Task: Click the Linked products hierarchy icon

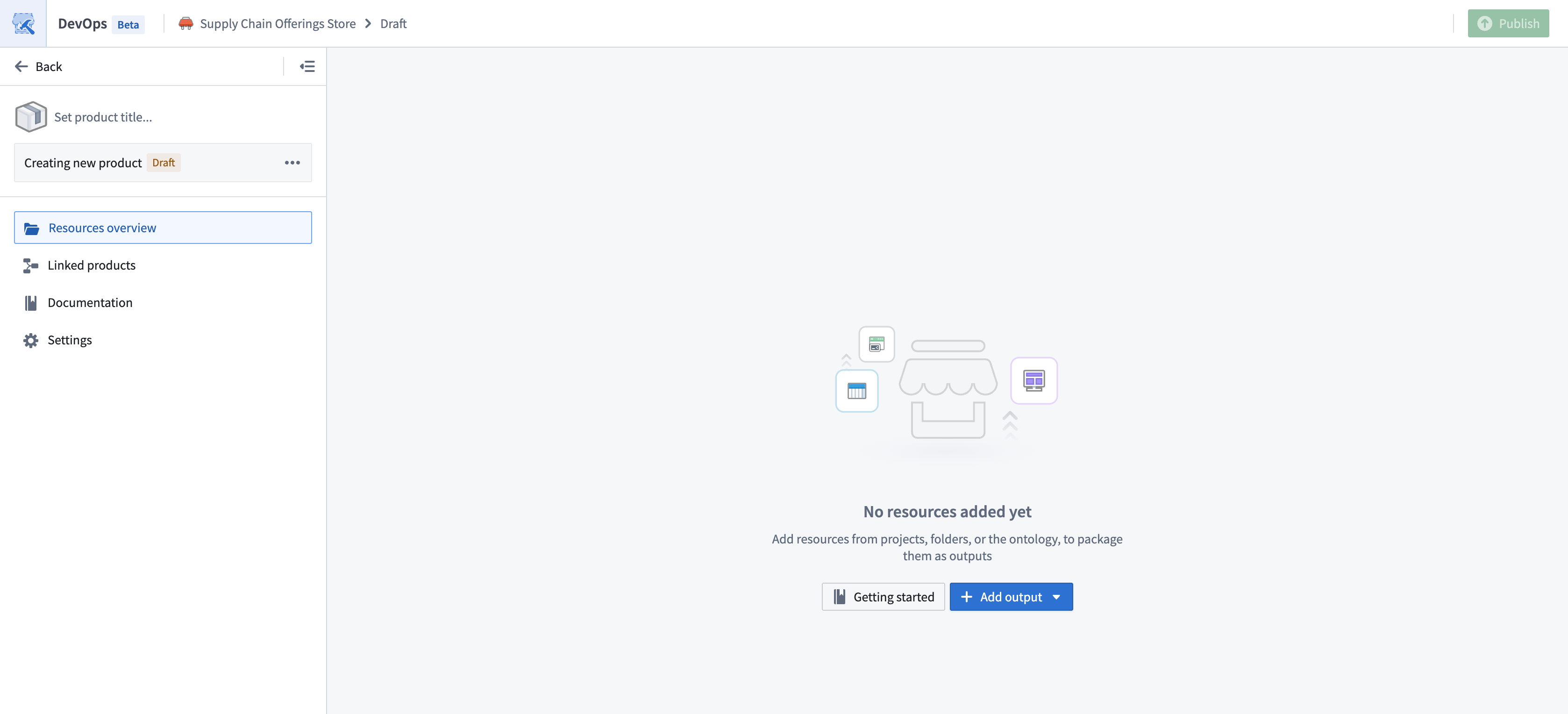Action: 30,265
